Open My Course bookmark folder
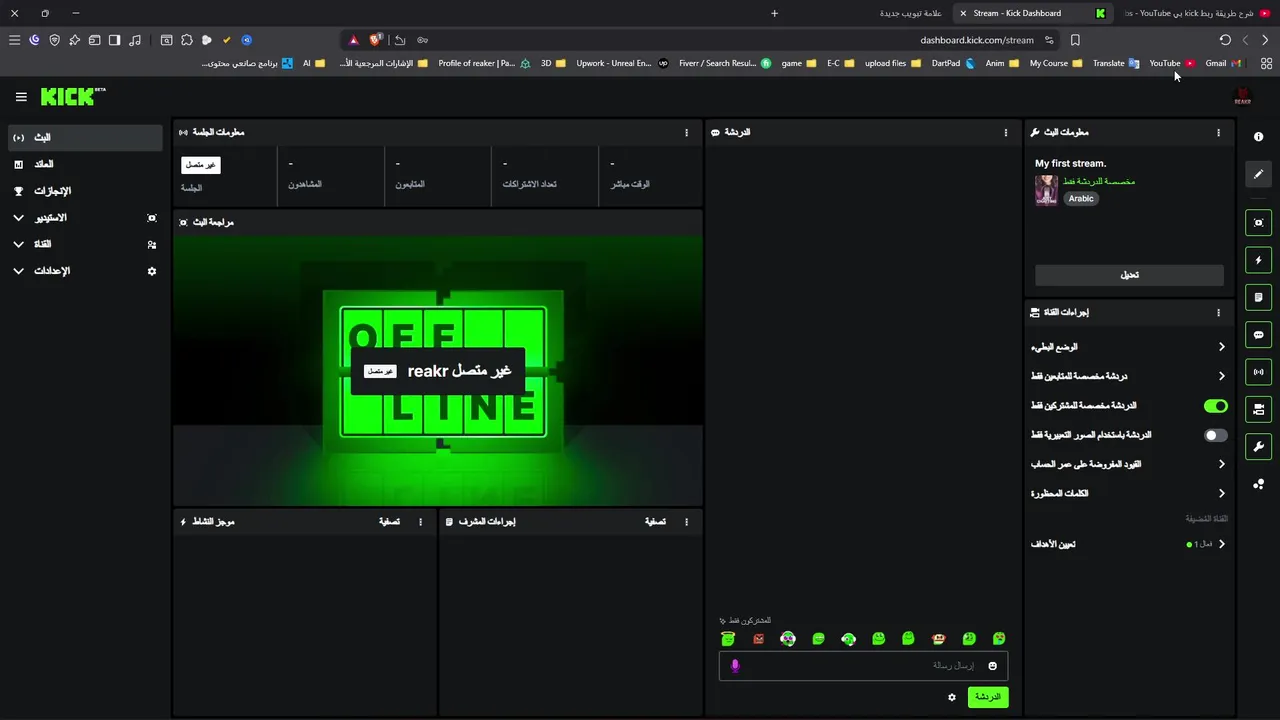Screen dimensions: 1280x720 tap(1056, 63)
